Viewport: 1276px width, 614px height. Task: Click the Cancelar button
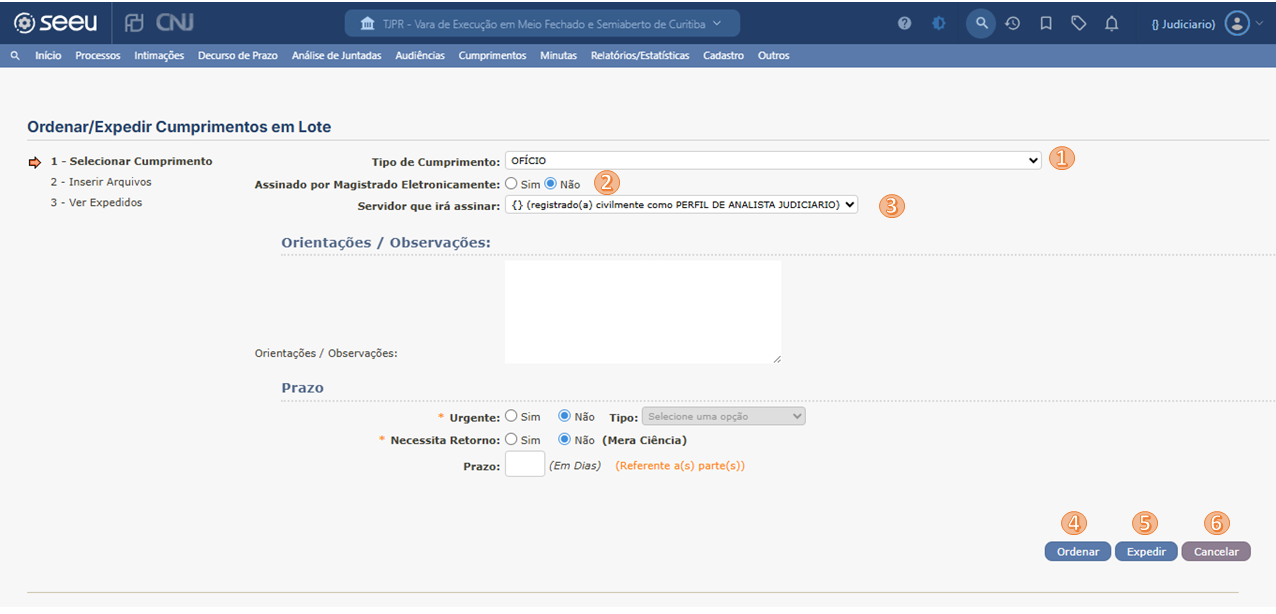coord(1215,552)
